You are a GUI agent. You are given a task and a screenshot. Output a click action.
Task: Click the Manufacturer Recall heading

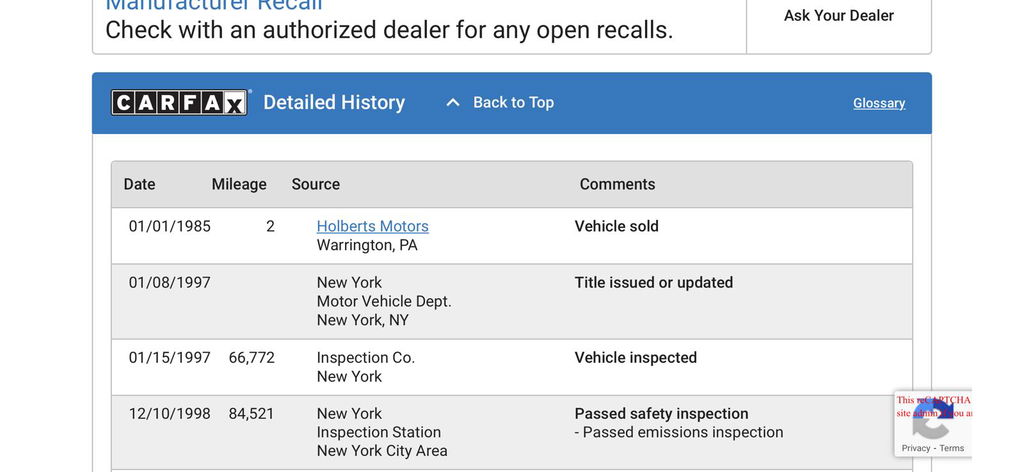pos(214,5)
